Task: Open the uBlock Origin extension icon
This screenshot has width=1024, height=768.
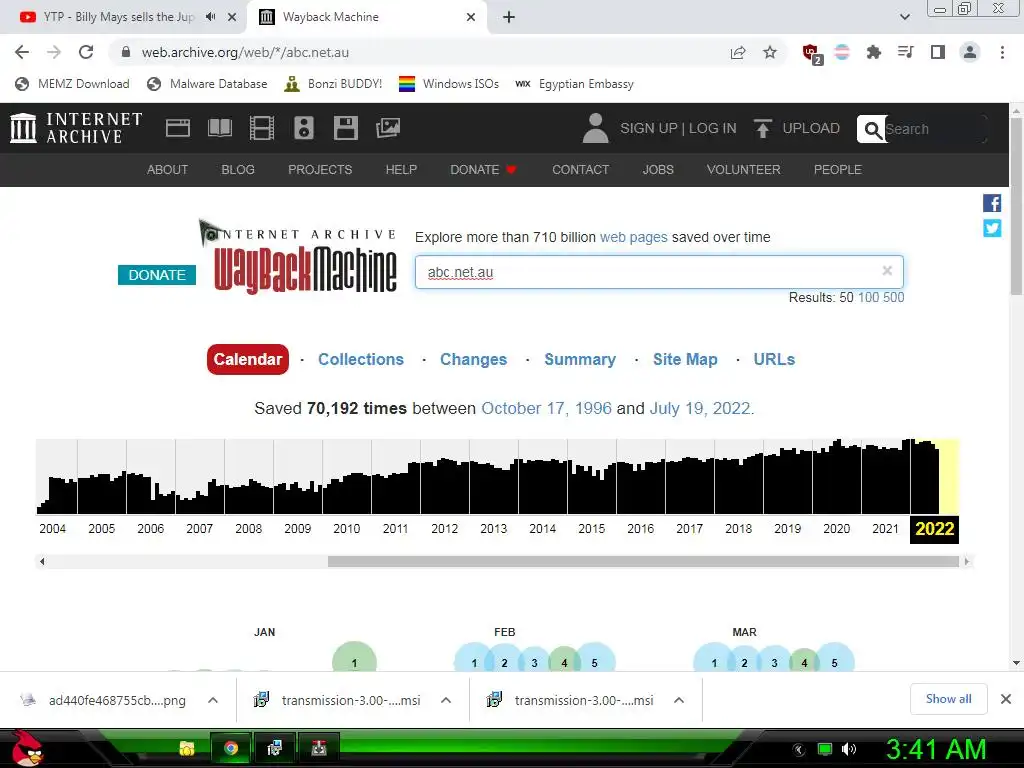Action: (812, 53)
